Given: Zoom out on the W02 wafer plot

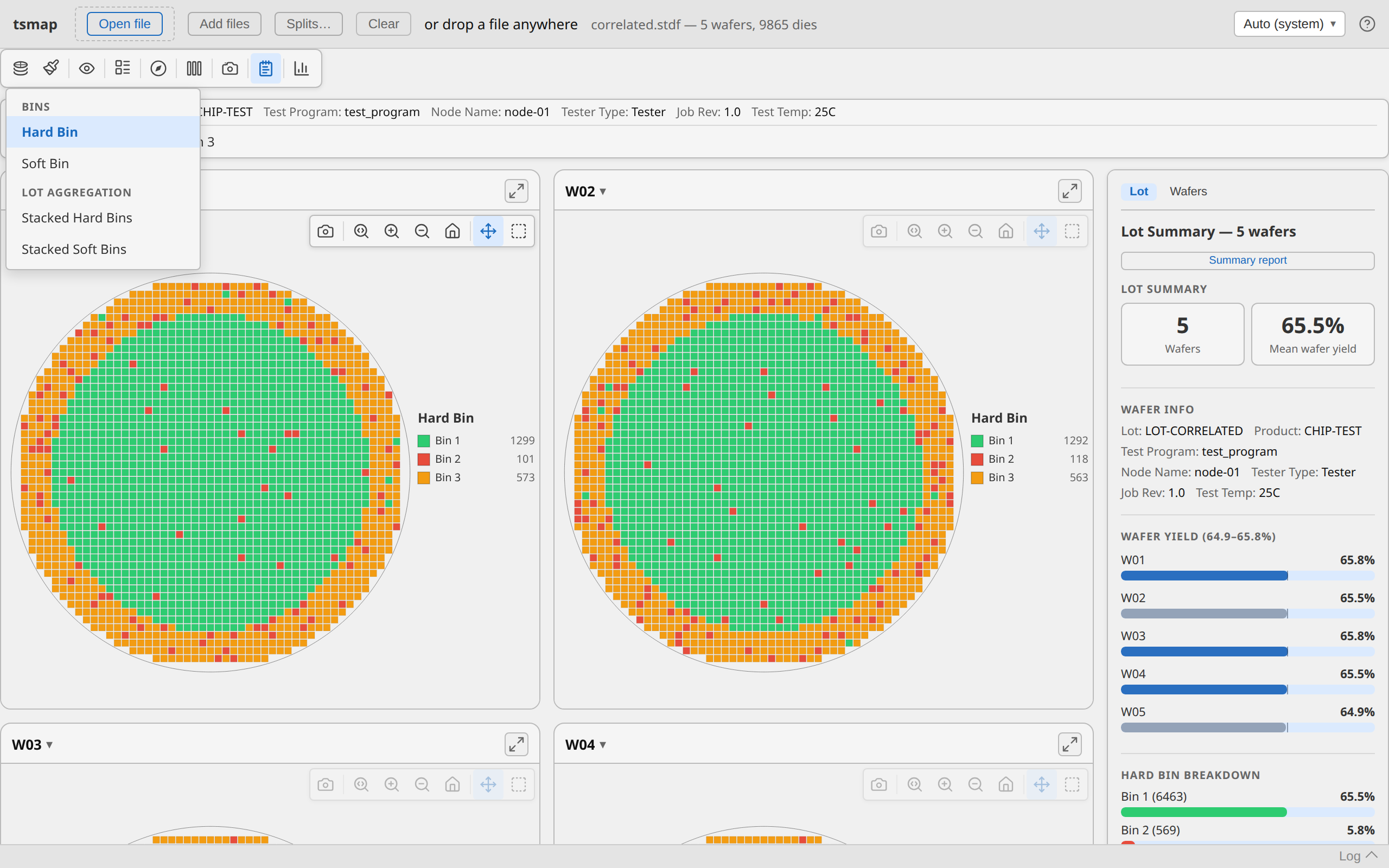Looking at the screenshot, I should click(x=975, y=231).
